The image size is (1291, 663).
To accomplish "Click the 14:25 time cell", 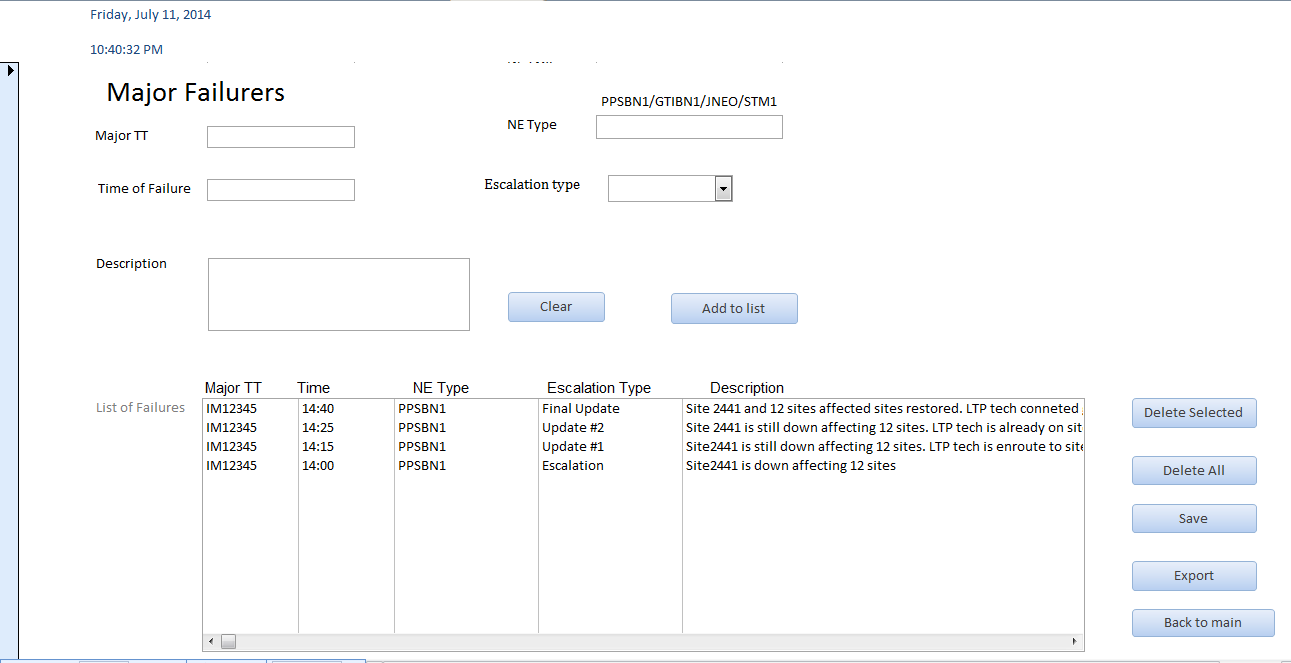I will point(318,428).
